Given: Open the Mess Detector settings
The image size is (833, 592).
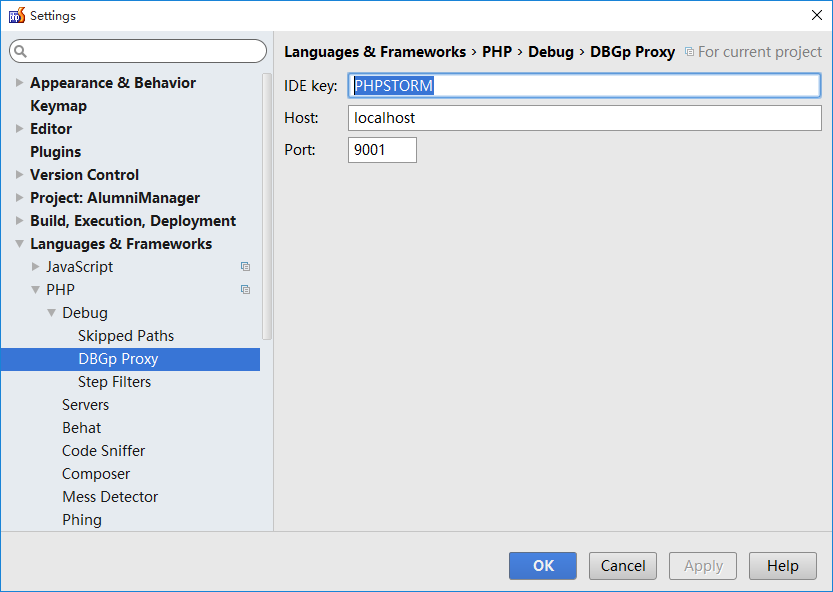Looking at the screenshot, I should 110,496.
